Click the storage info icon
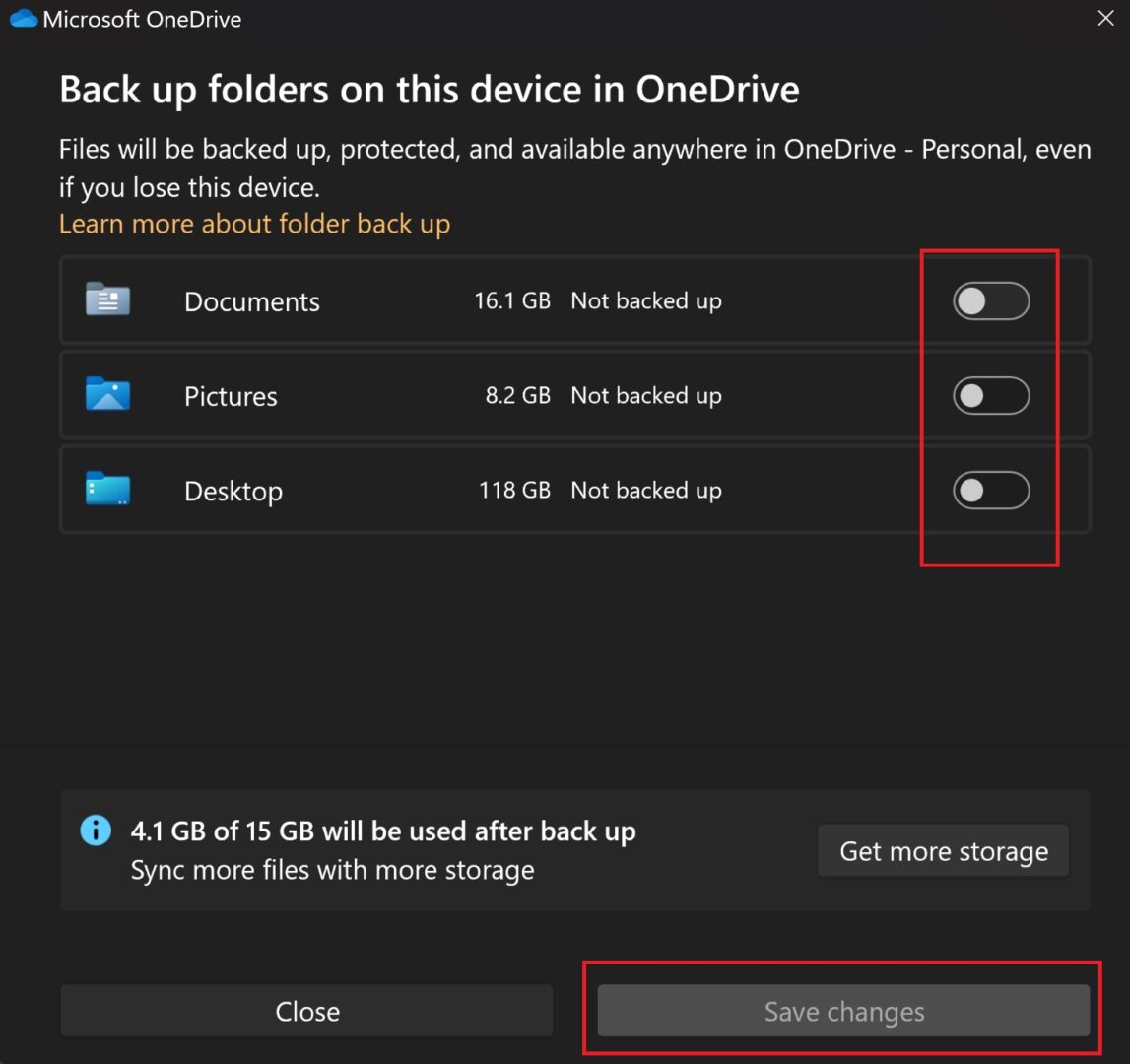Screen dimensions: 1130x1064 [96, 831]
